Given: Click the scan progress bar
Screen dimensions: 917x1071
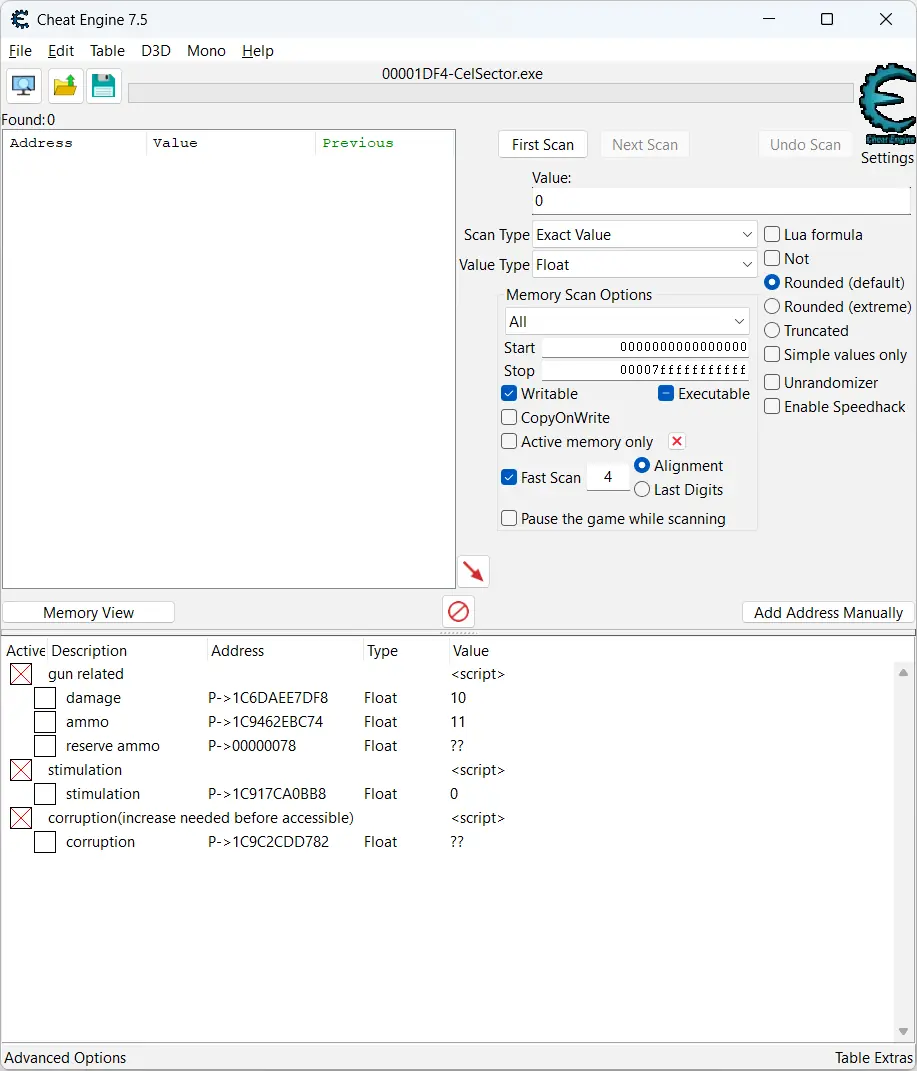Looking at the screenshot, I should 491,94.
